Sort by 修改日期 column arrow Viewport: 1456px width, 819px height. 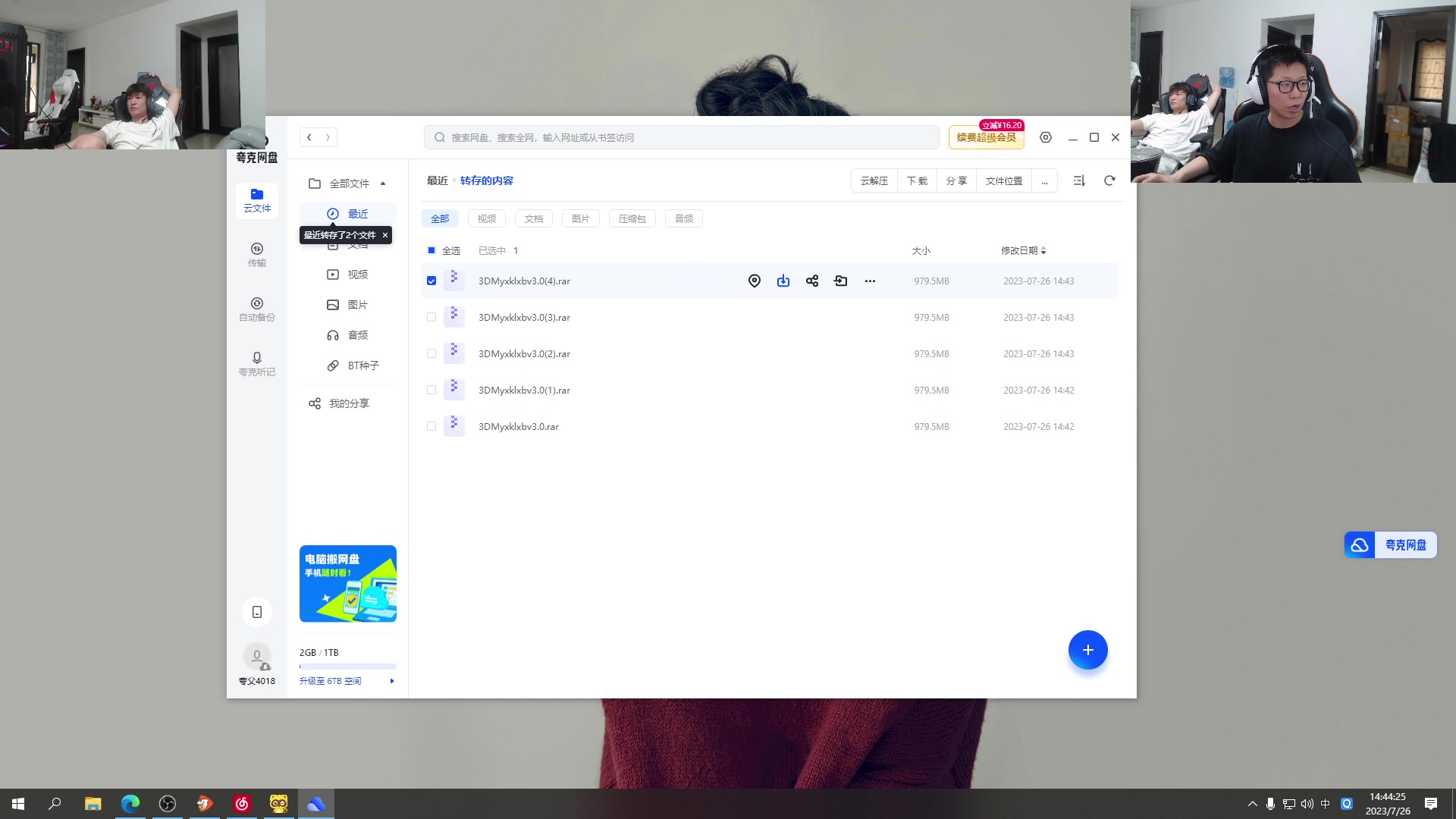pos(1043,250)
